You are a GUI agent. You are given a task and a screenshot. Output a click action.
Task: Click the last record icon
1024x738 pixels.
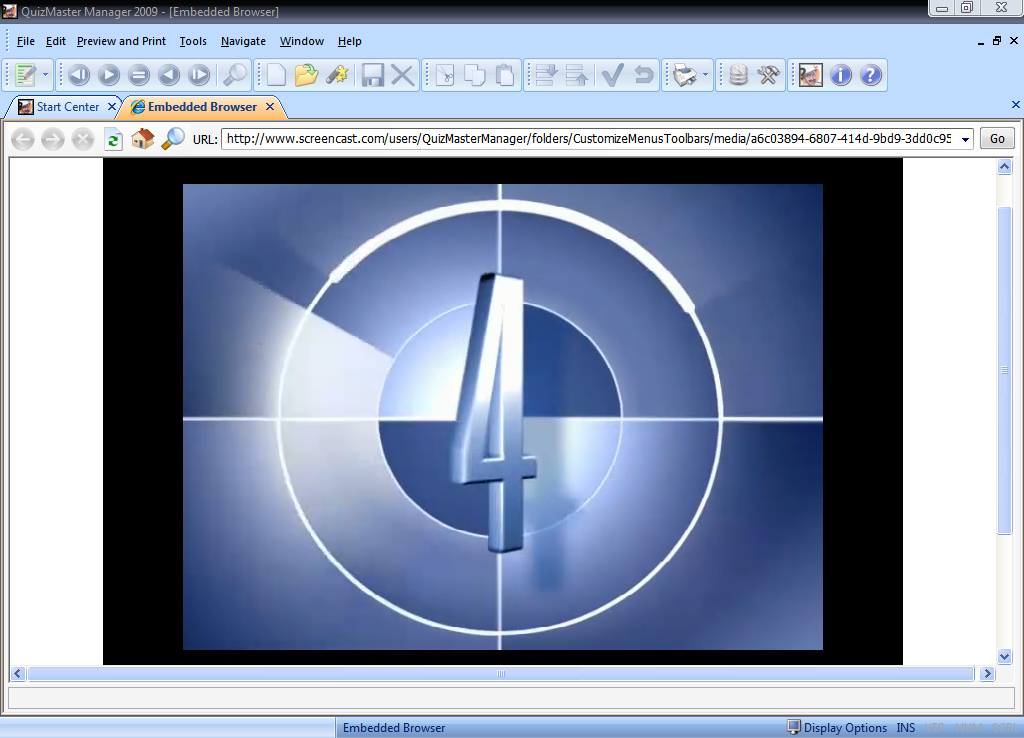click(x=199, y=75)
